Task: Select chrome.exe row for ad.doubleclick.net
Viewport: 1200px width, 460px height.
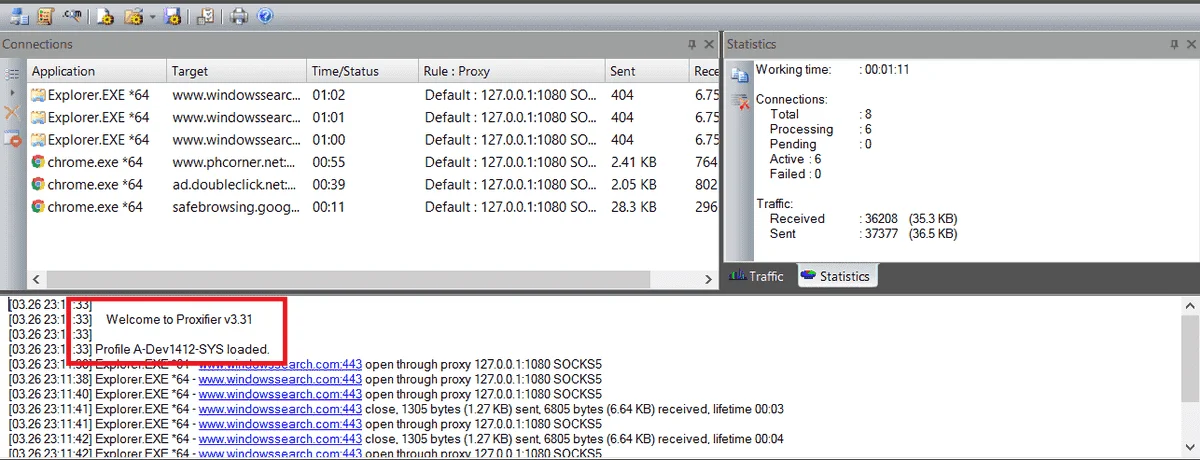Action: [373, 184]
